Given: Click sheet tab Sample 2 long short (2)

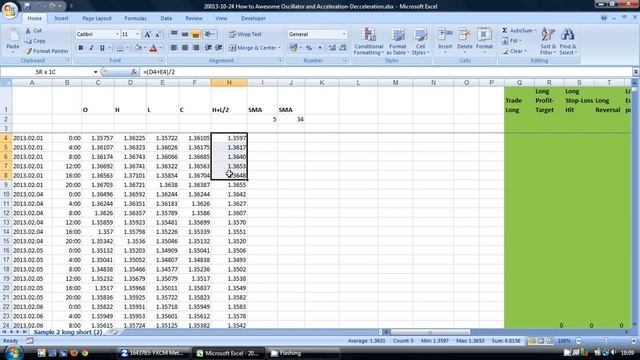Looking at the screenshot, I should tap(68, 332).
